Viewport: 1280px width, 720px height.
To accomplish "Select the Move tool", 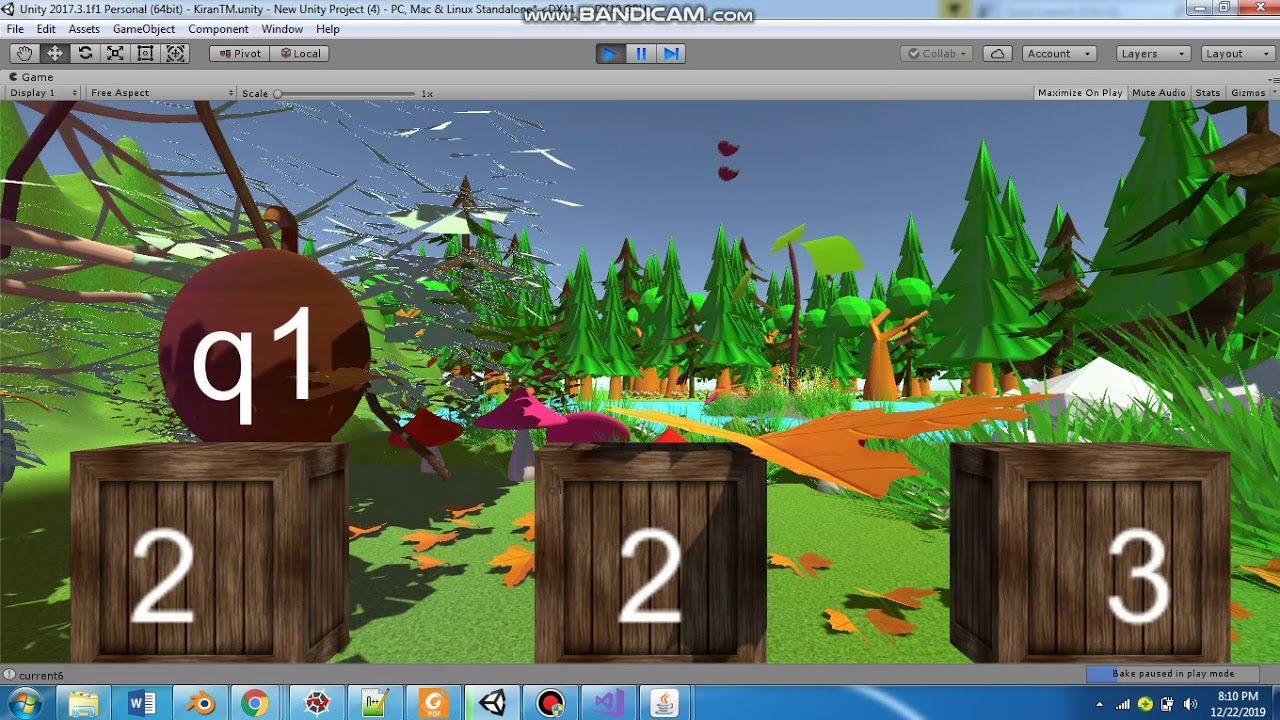I will tap(54, 53).
